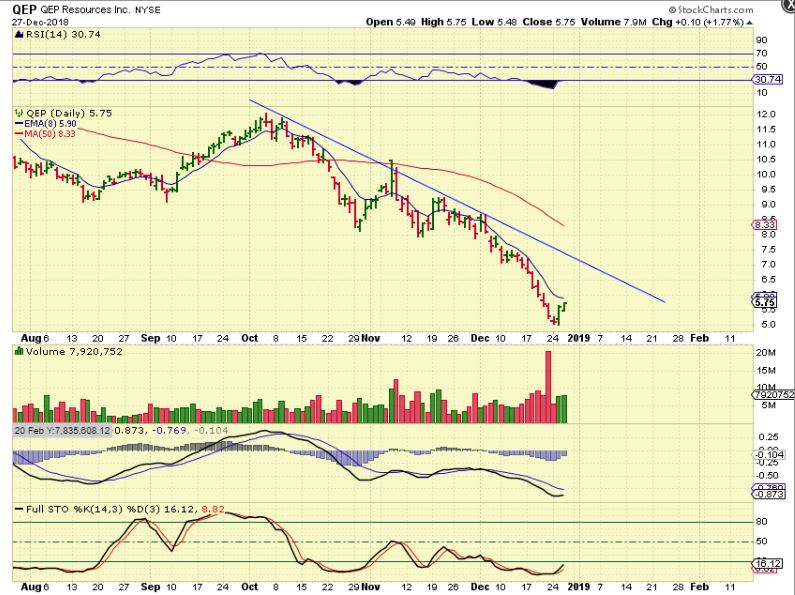Click the Volume 7,920,752 legend text
This screenshot has height=595, width=795.
[74, 351]
